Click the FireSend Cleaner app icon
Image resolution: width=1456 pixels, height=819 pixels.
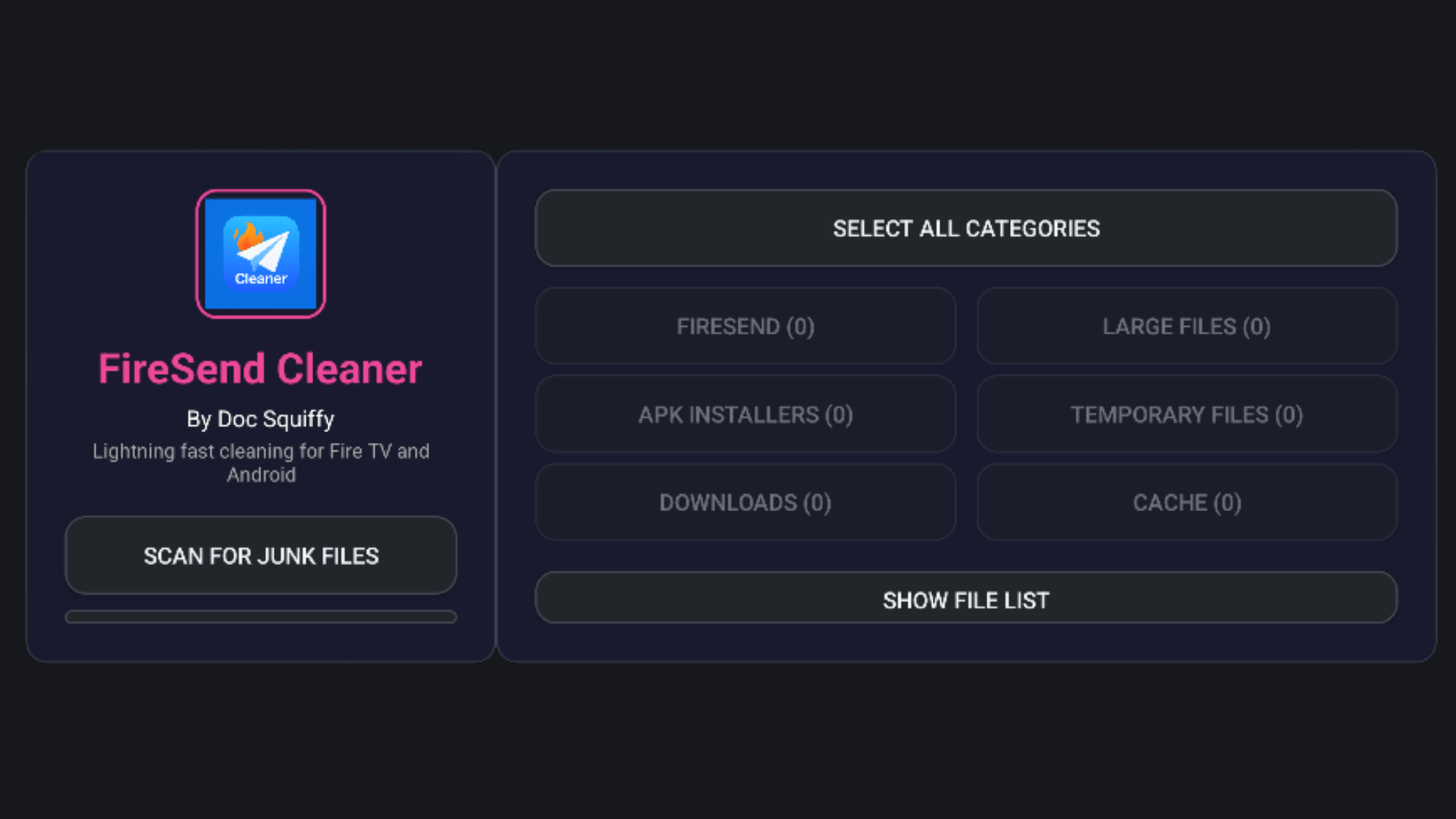(x=261, y=253)
